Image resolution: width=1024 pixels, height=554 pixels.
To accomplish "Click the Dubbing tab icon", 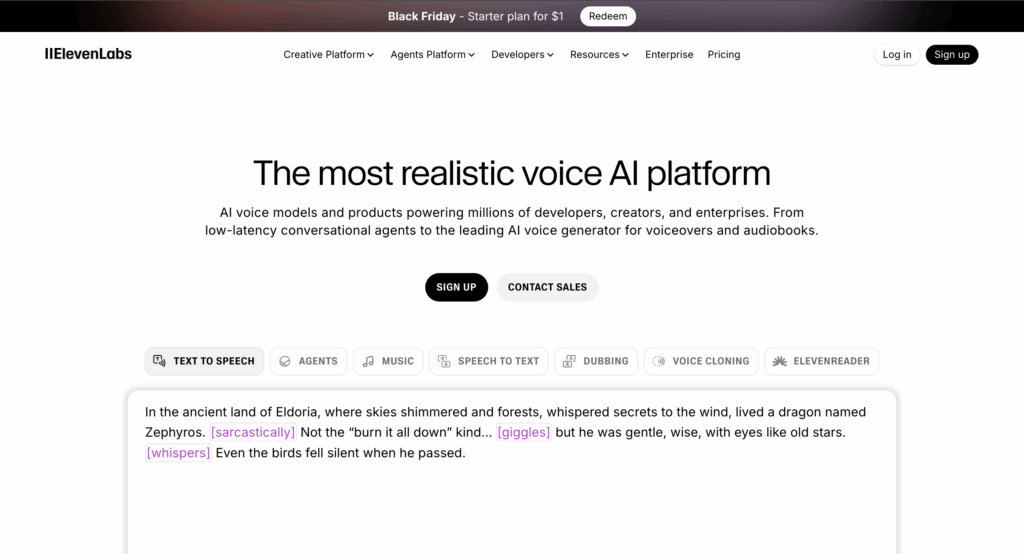I will click(x=569, y=361).
